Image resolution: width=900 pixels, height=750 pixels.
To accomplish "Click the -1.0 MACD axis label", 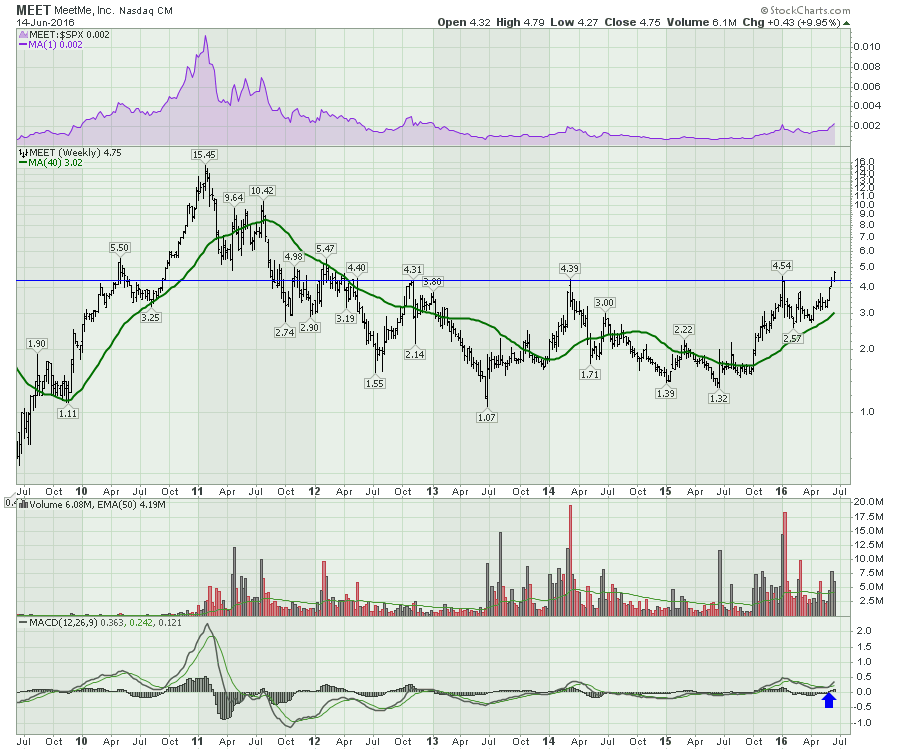I will [x=863, y=723].
